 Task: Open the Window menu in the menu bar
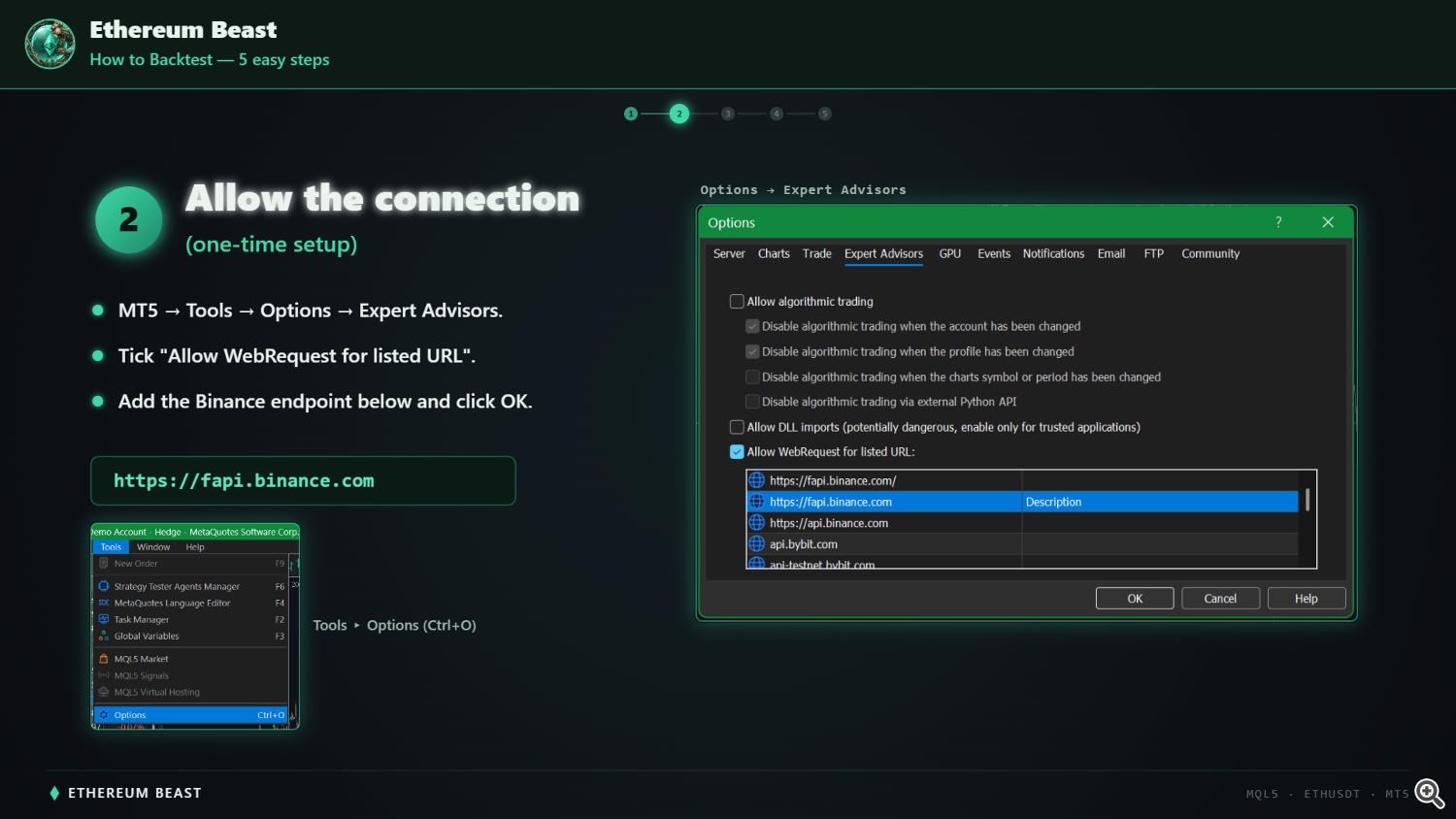coord(153,547)
